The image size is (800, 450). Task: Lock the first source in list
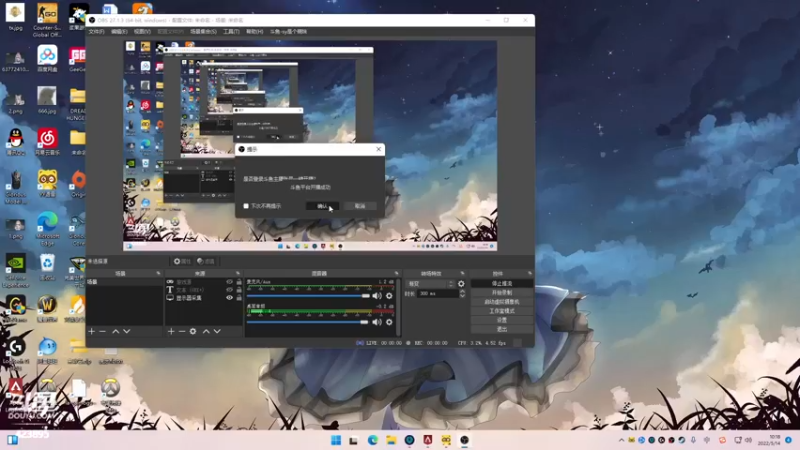point(239,282)
